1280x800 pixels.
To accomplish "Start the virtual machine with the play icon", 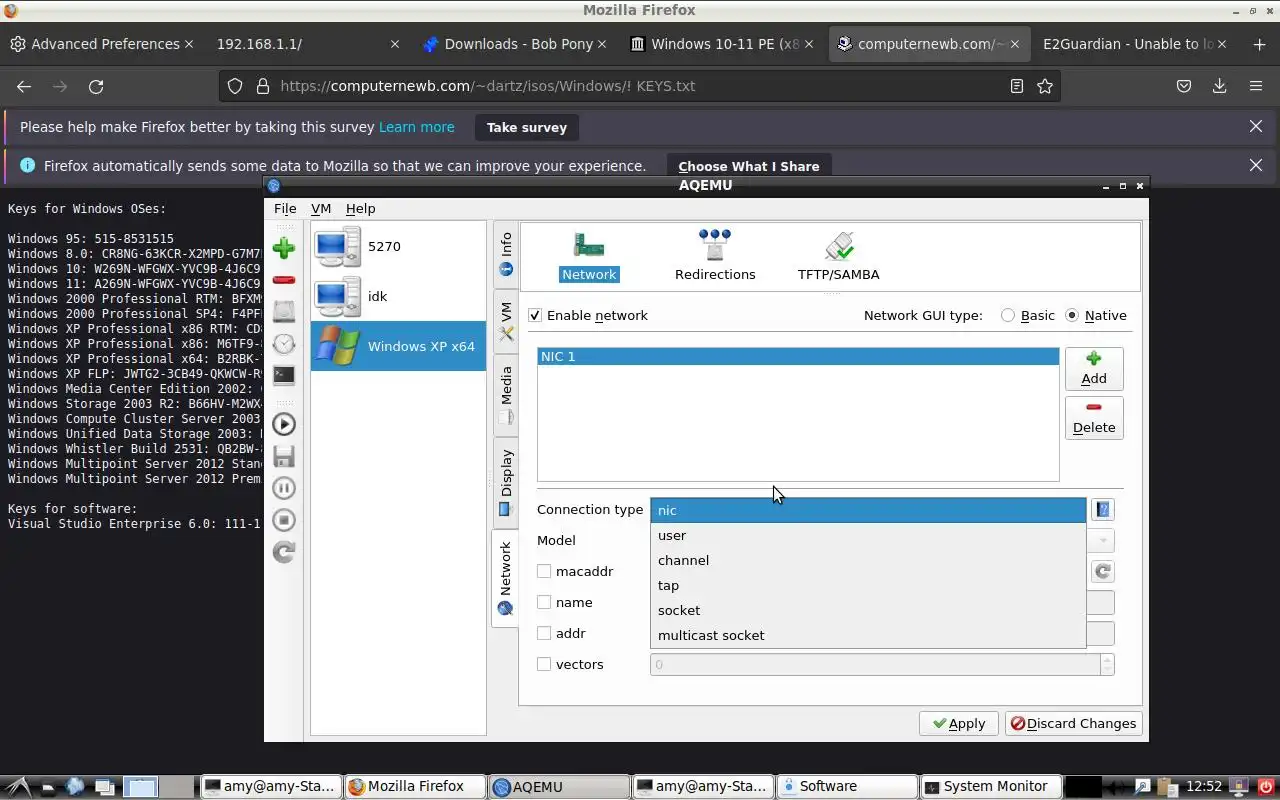I will 284,424.
